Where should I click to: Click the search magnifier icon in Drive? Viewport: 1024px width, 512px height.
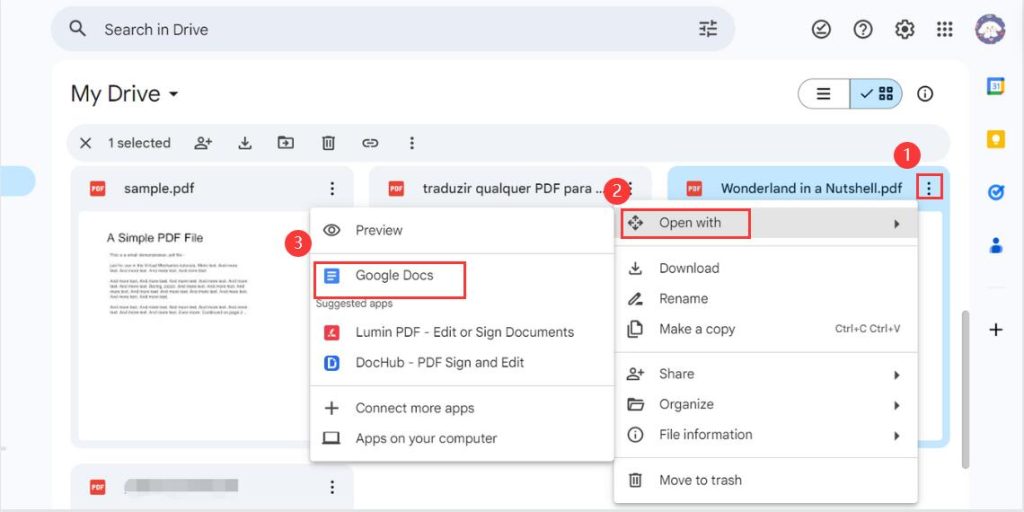click(78, 29)
